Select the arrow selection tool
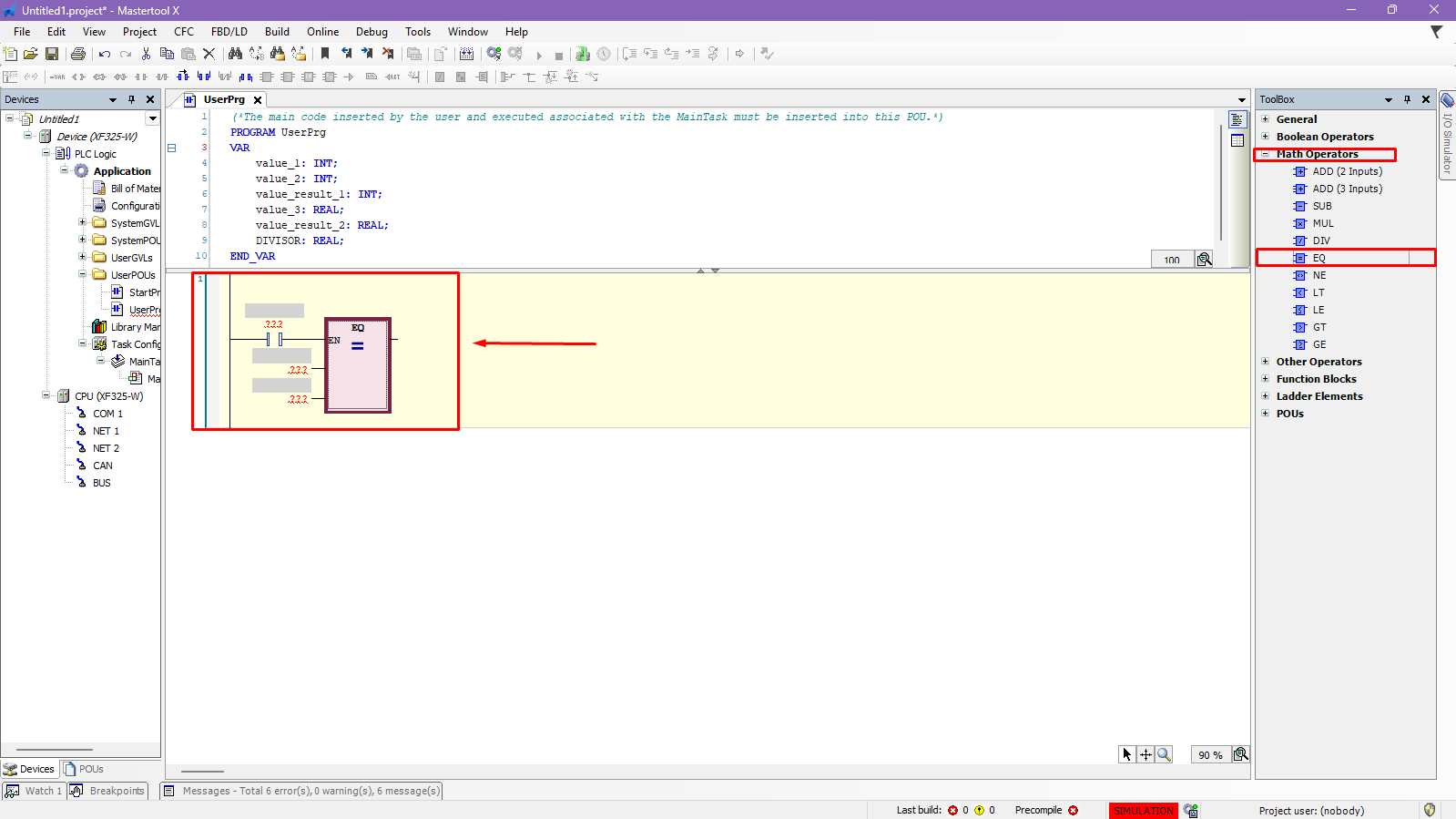 tap(1127, 754)
